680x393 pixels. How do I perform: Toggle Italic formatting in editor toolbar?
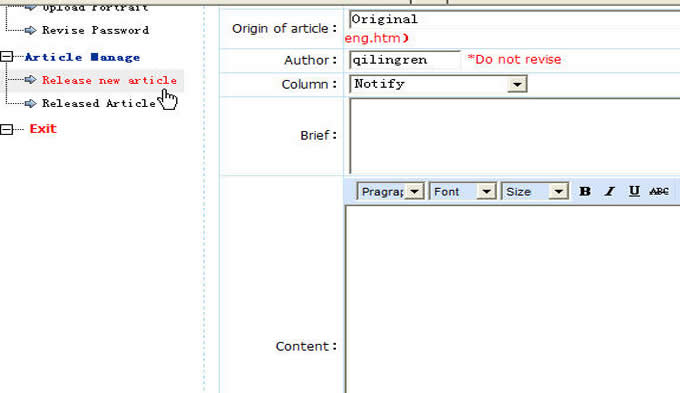click(x=610, y=191)
